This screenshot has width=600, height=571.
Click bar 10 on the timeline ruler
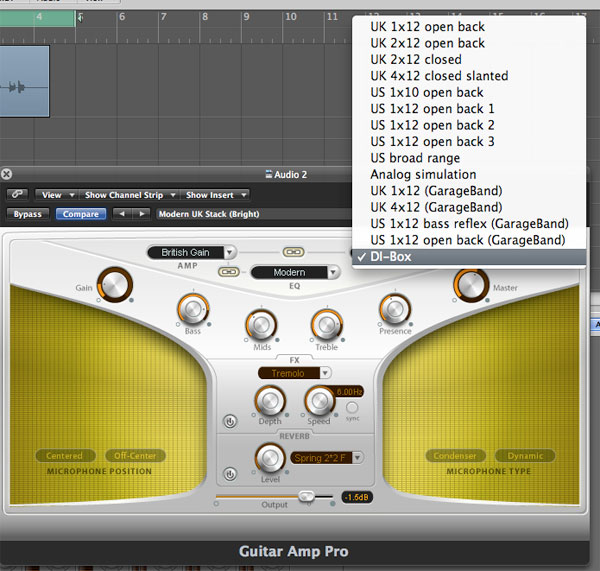click(290, 17)
